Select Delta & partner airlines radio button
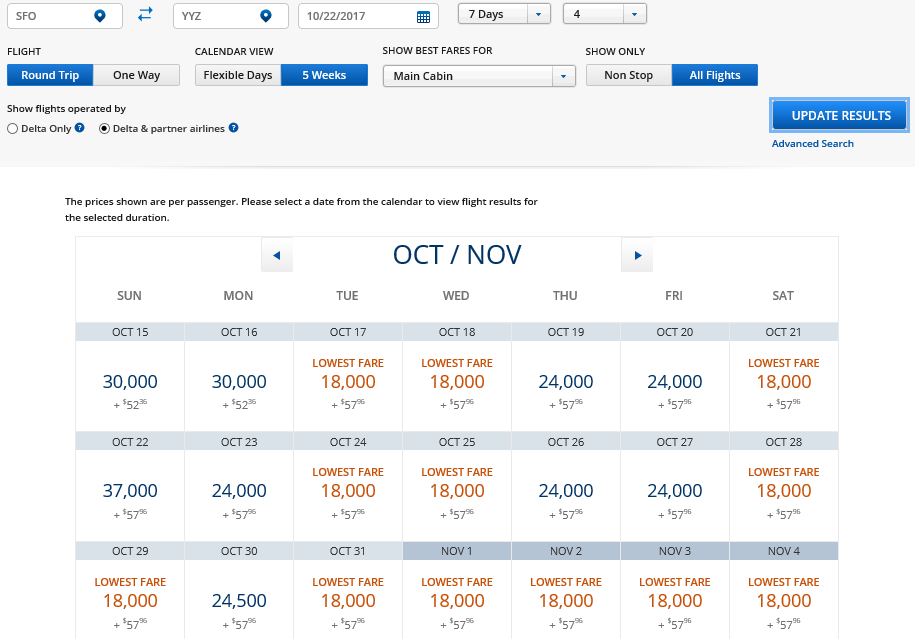This screenshot has width=915, height=639. 104,129
